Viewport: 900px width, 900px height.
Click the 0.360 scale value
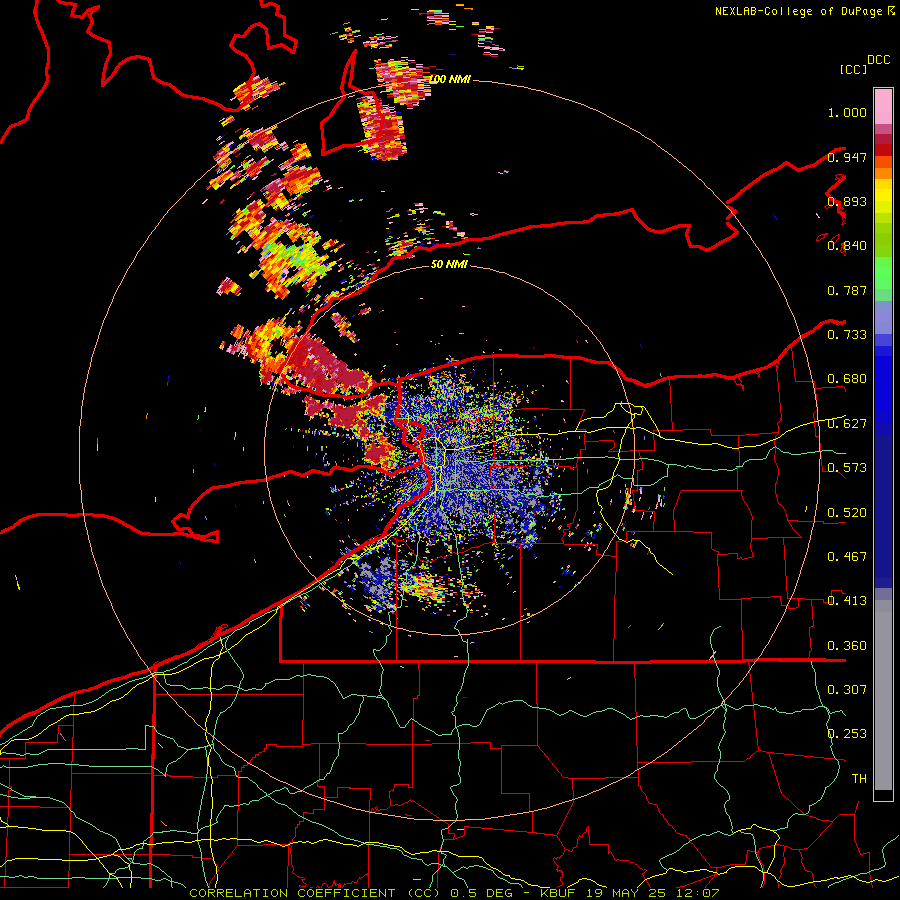(847, 646)
